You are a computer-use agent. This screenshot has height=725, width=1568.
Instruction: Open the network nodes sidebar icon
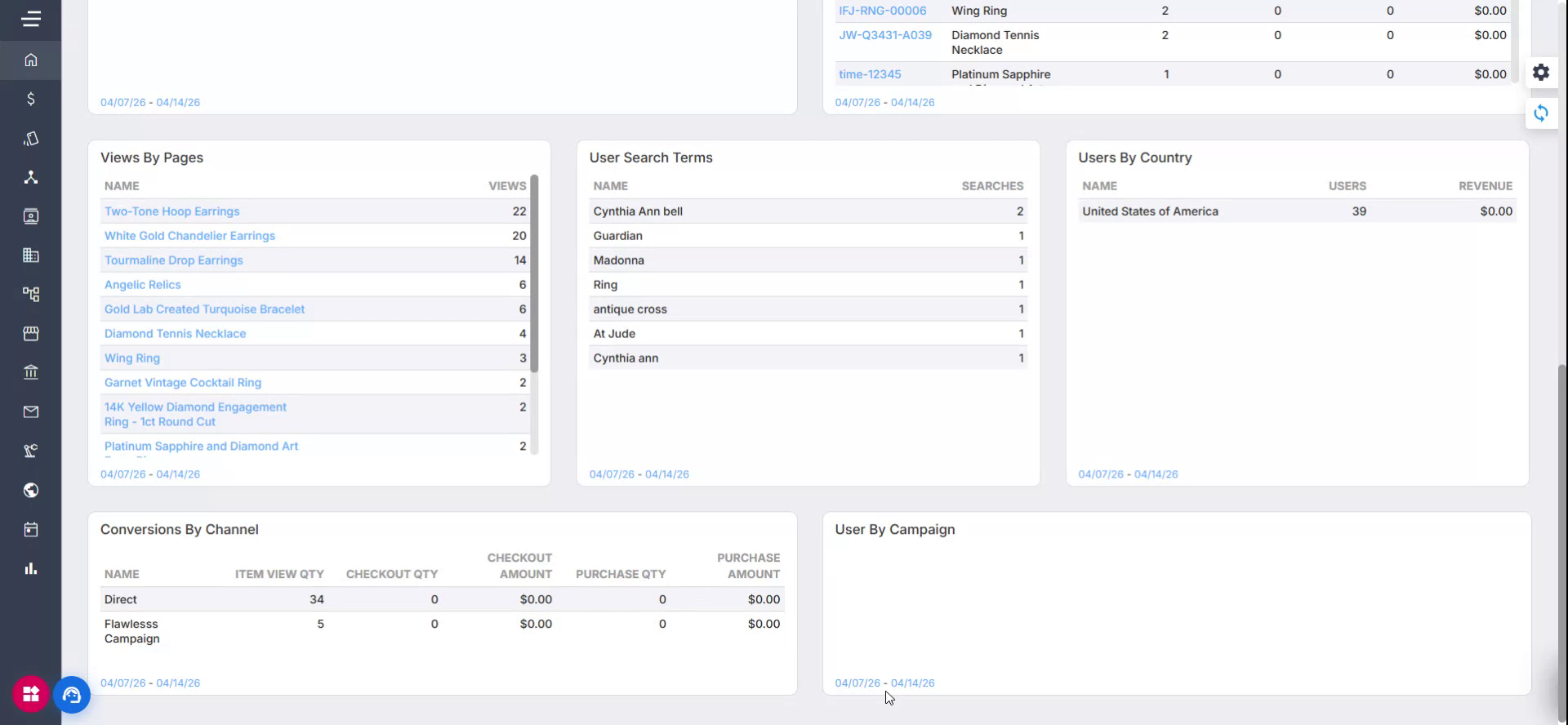pos(31,177)
